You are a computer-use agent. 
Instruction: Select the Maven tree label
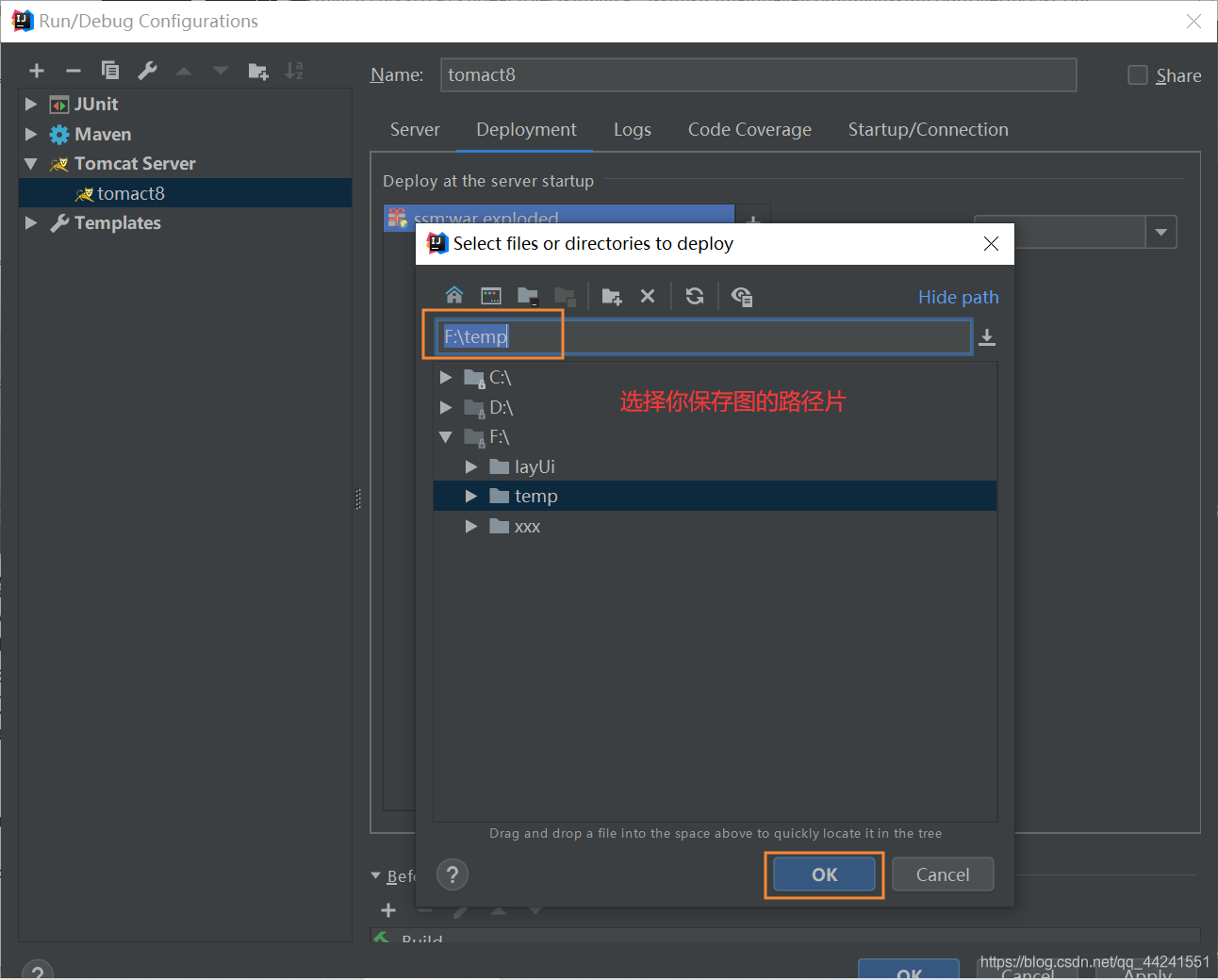[x=103, y=134]
